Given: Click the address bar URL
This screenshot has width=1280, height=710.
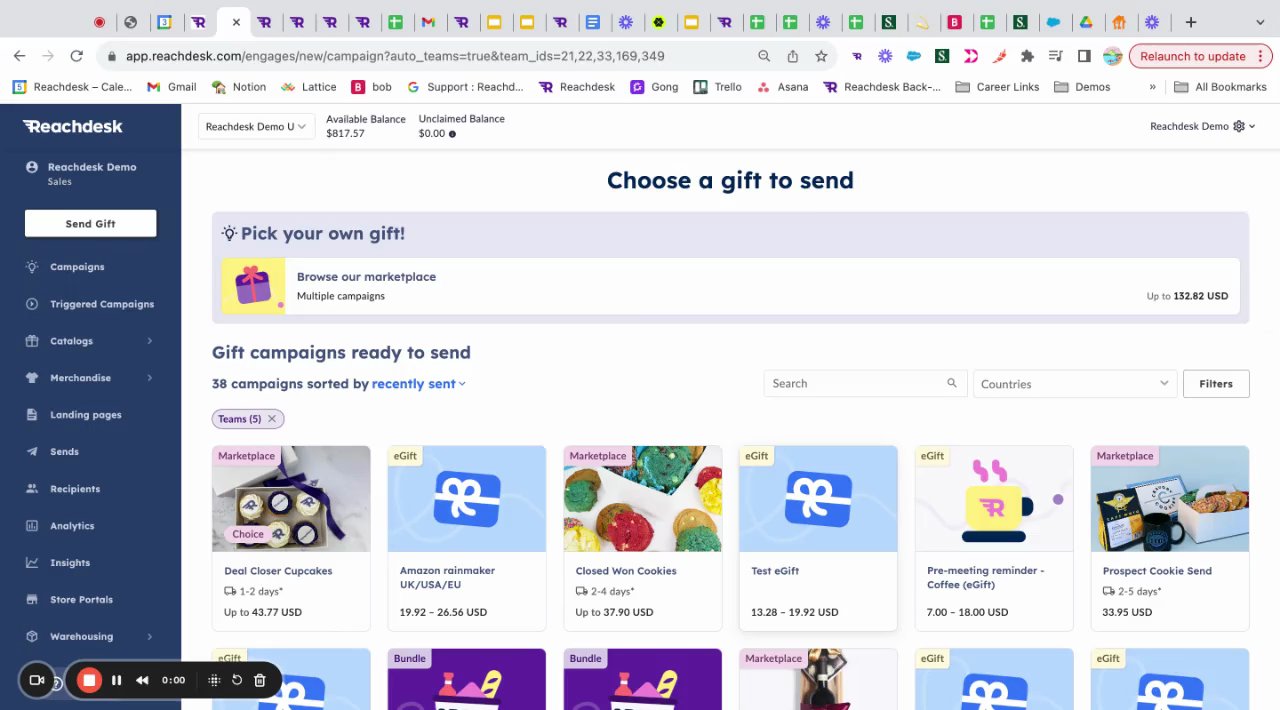Looking at the screenshot, I should click(x=395, y=56).
